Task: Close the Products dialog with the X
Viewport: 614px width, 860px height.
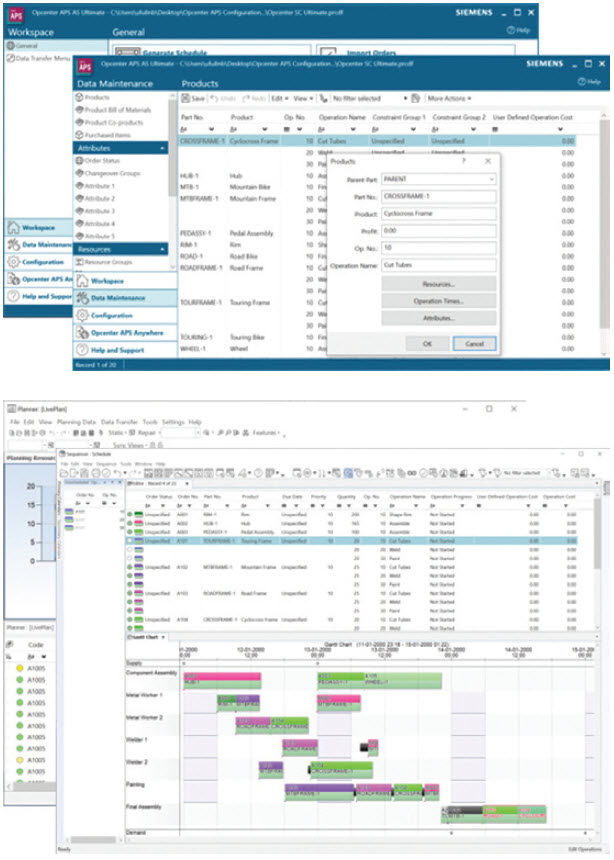Action: tap(488, 161)
